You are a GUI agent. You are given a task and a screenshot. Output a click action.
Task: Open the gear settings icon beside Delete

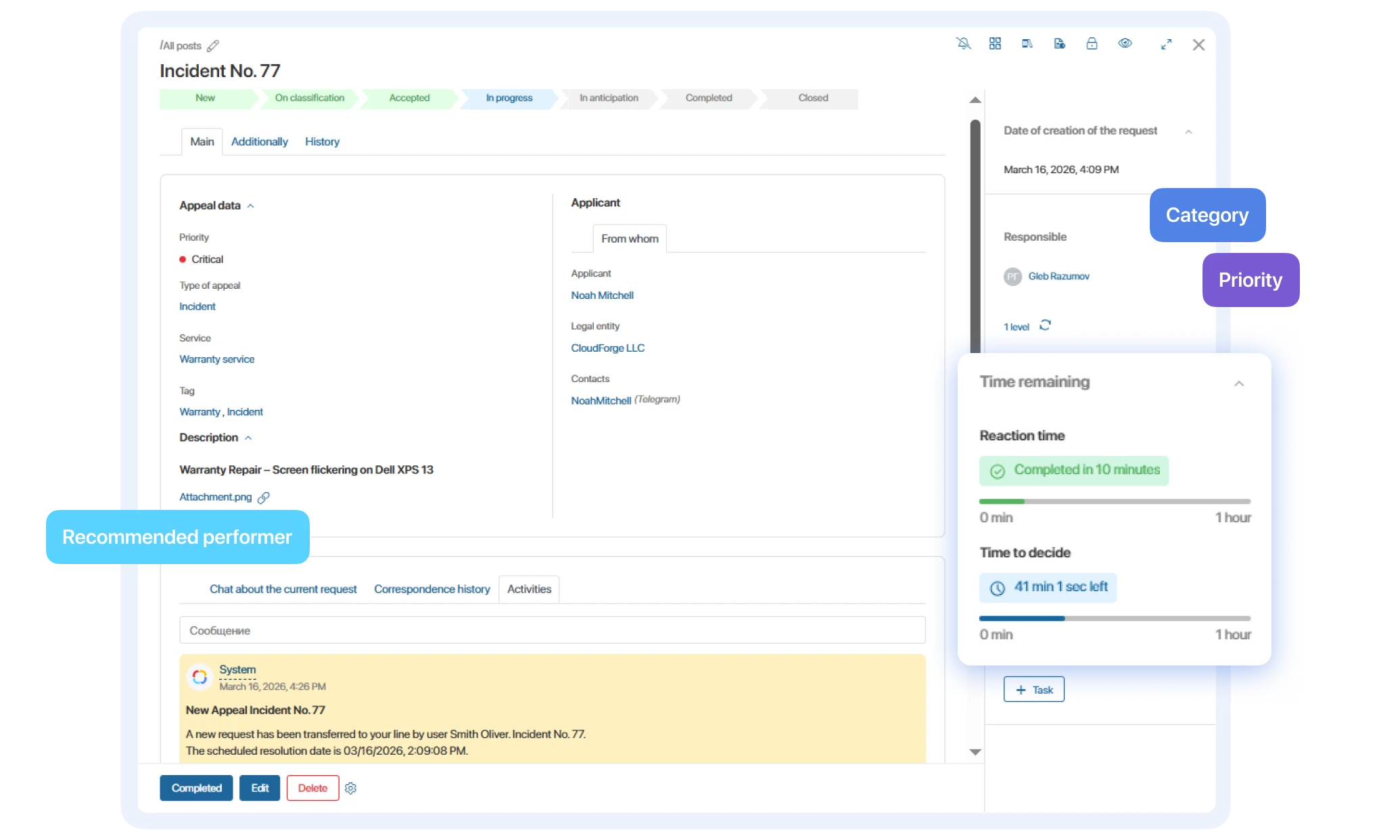[350, 789]
